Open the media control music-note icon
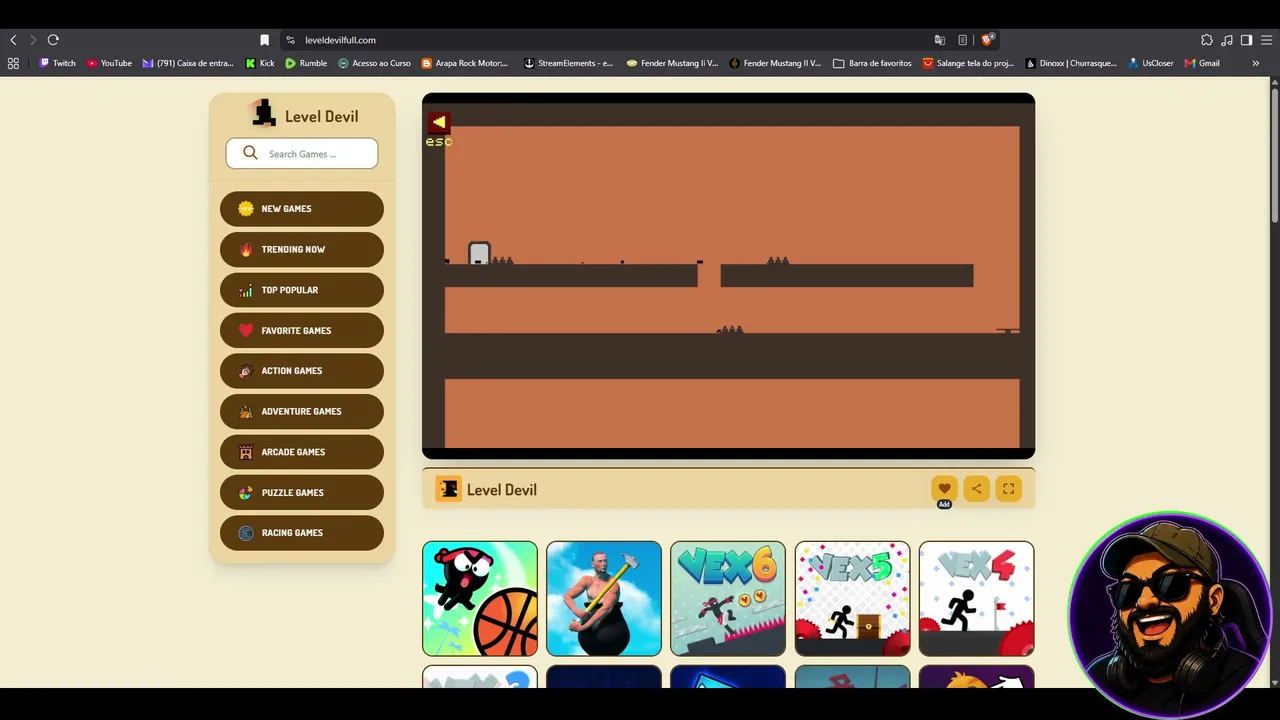The image size is (1280, 720). [x=1227, y=40]
